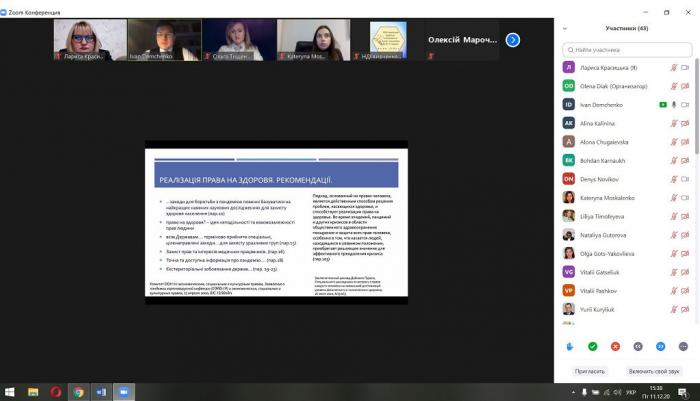Select participant Olena Diak (Организатор) row
This screenshot has height=401, width=700.
pos(627,86)
